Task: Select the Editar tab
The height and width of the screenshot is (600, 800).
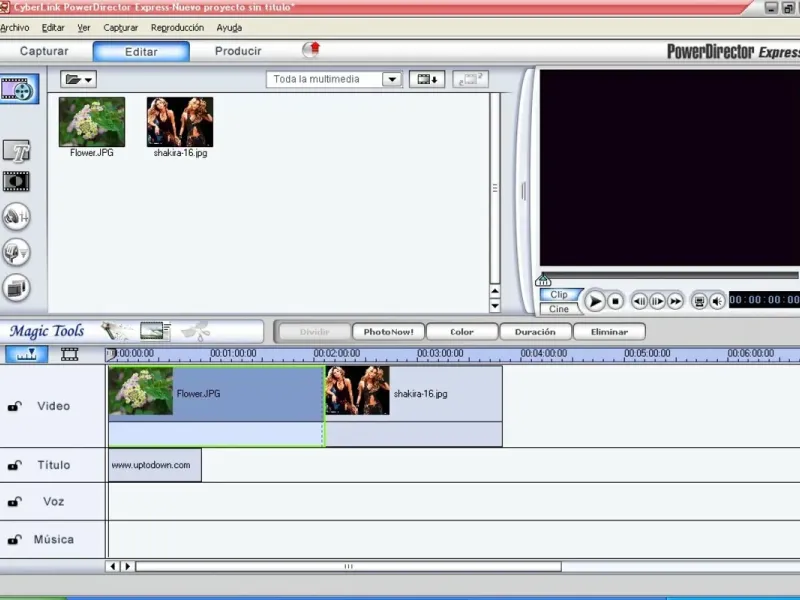Action: tap(141, 52)
